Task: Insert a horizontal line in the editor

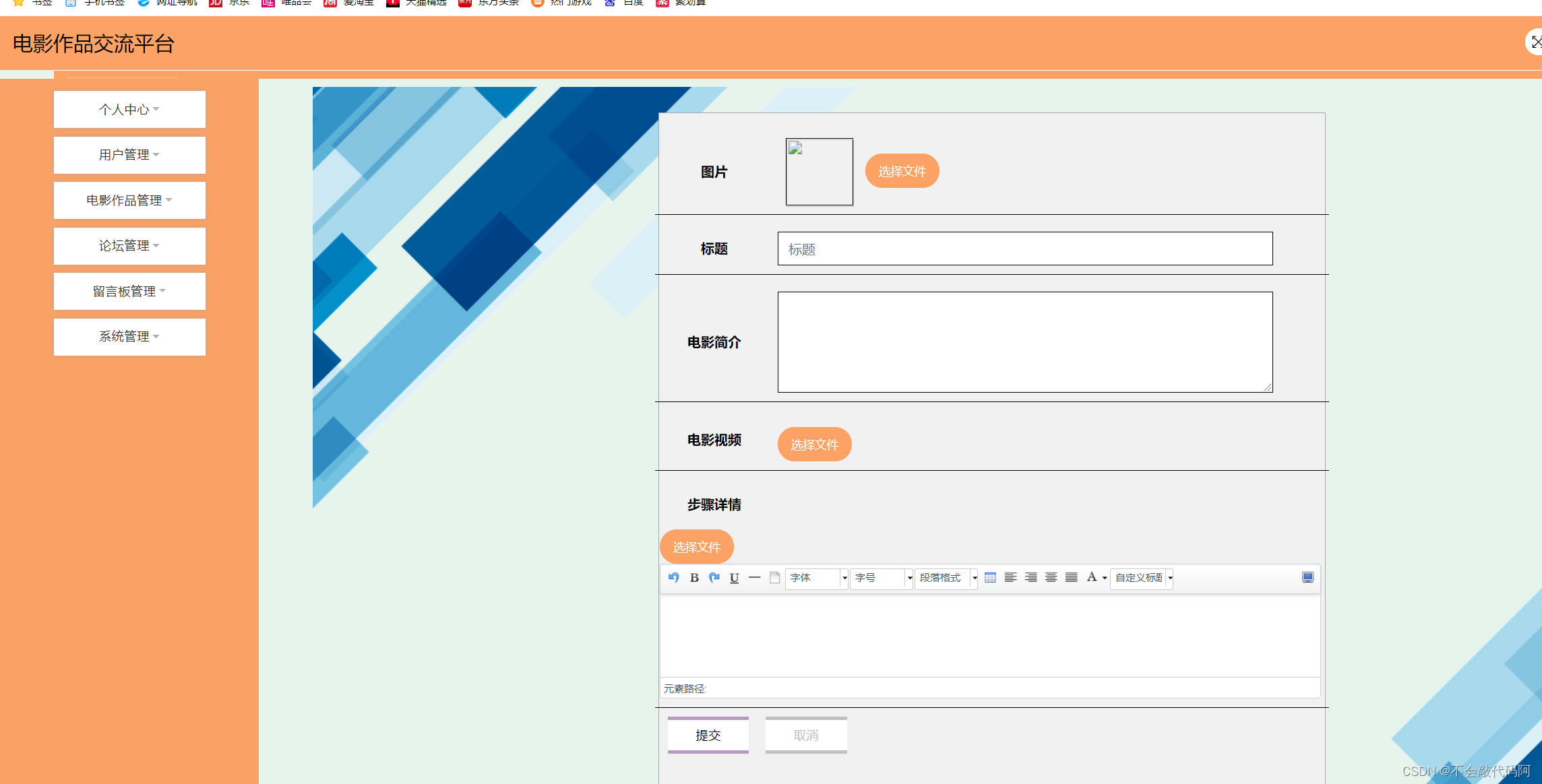Action: coord(755,578)
